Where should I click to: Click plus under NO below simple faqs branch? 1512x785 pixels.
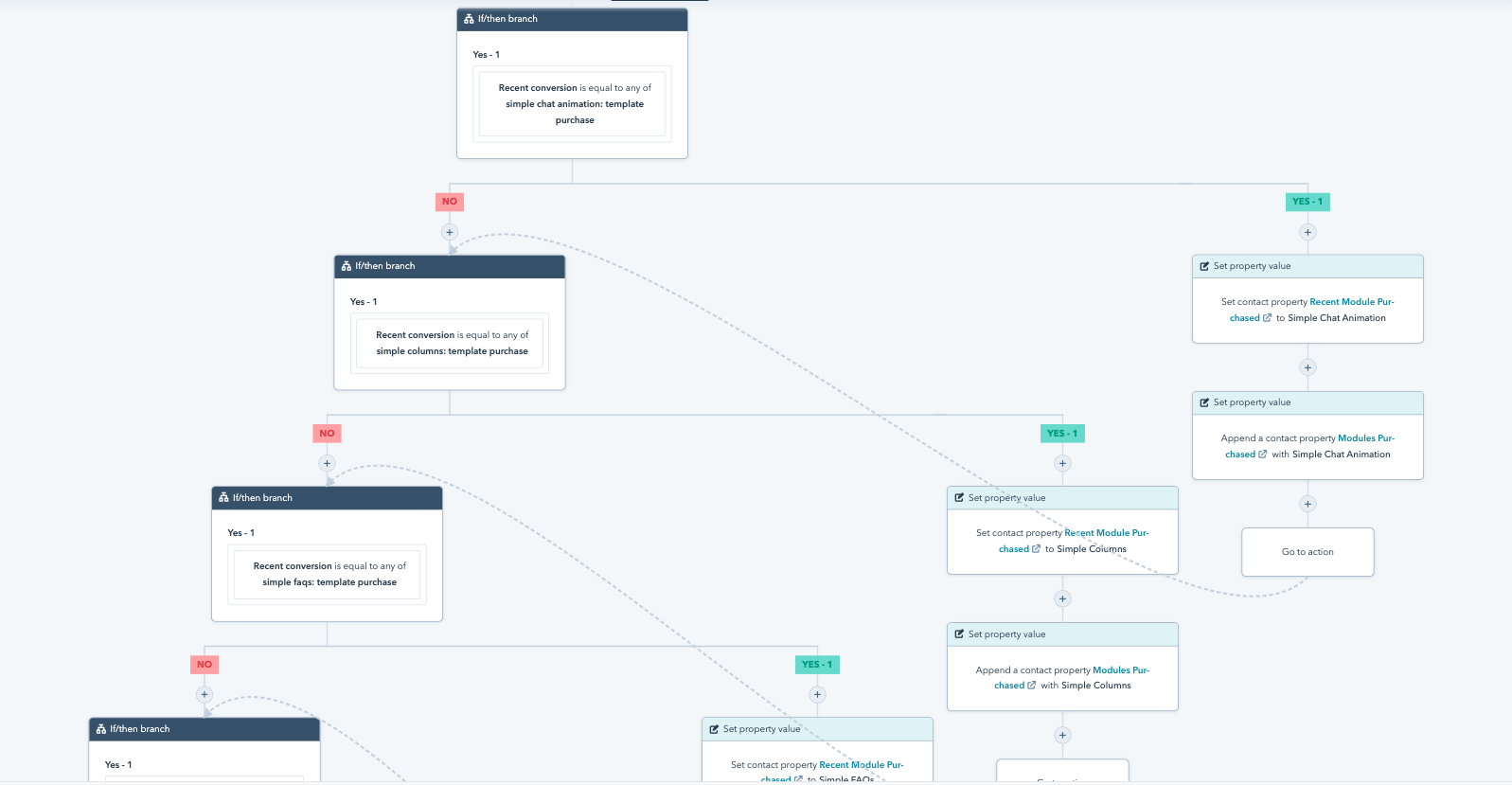pyautogui.click(x=205, y=694)
